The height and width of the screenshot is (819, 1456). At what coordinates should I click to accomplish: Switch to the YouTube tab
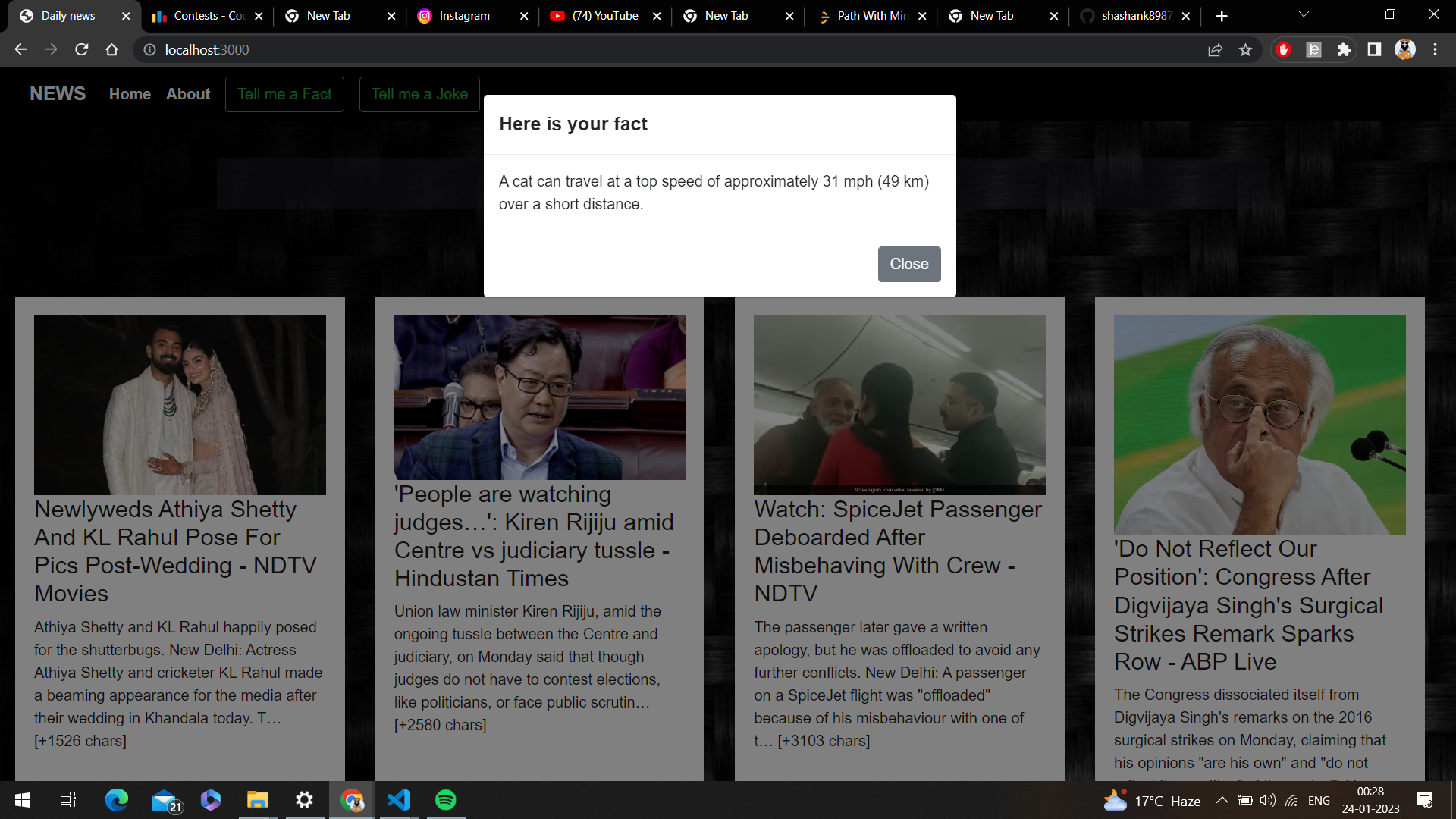click(604, 16)
